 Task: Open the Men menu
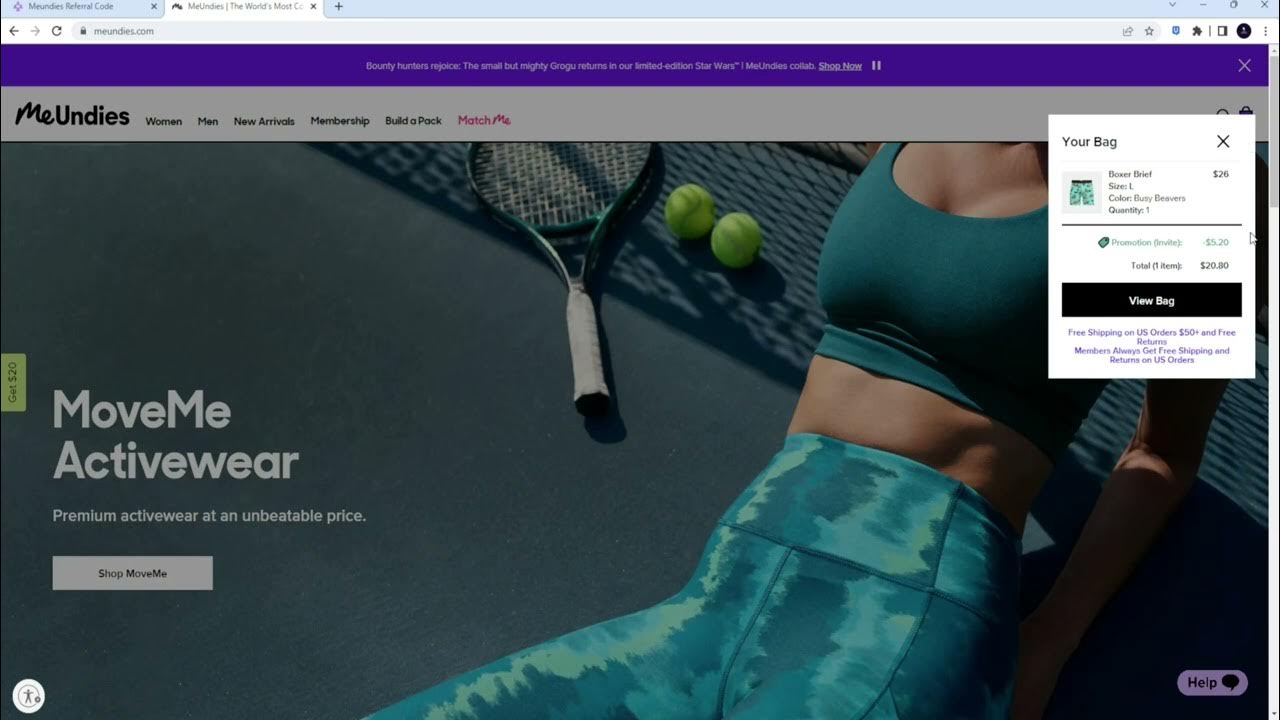208,121
